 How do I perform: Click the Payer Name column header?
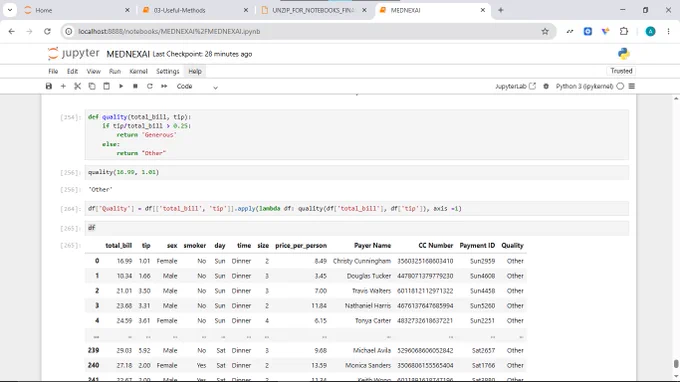[372, 245]
